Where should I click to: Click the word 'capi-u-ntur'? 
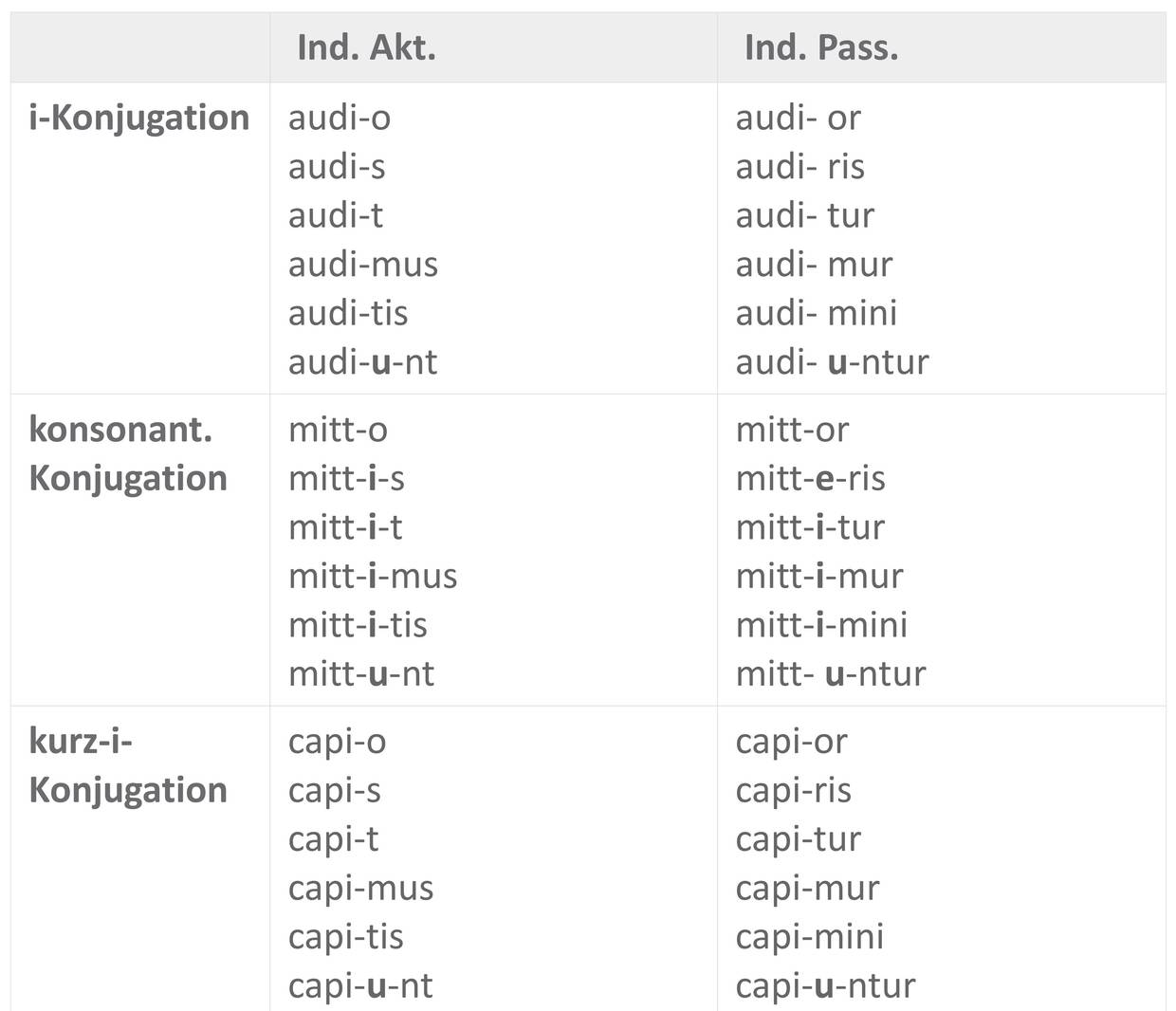tap(825, 986)
